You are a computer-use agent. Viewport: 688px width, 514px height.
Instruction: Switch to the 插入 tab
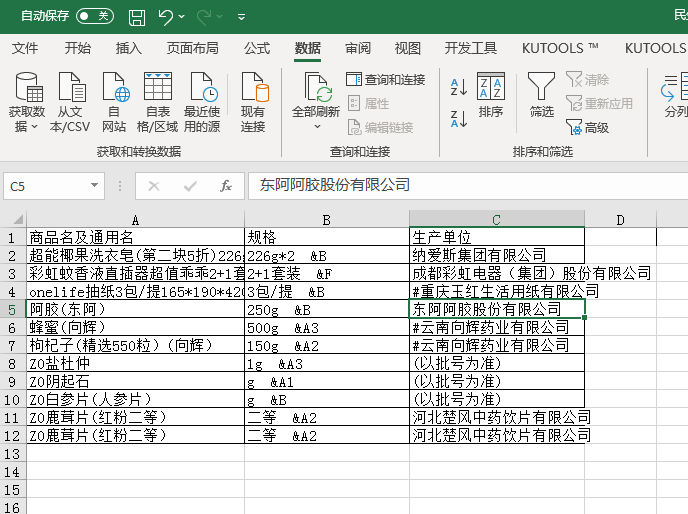(129, 48)
